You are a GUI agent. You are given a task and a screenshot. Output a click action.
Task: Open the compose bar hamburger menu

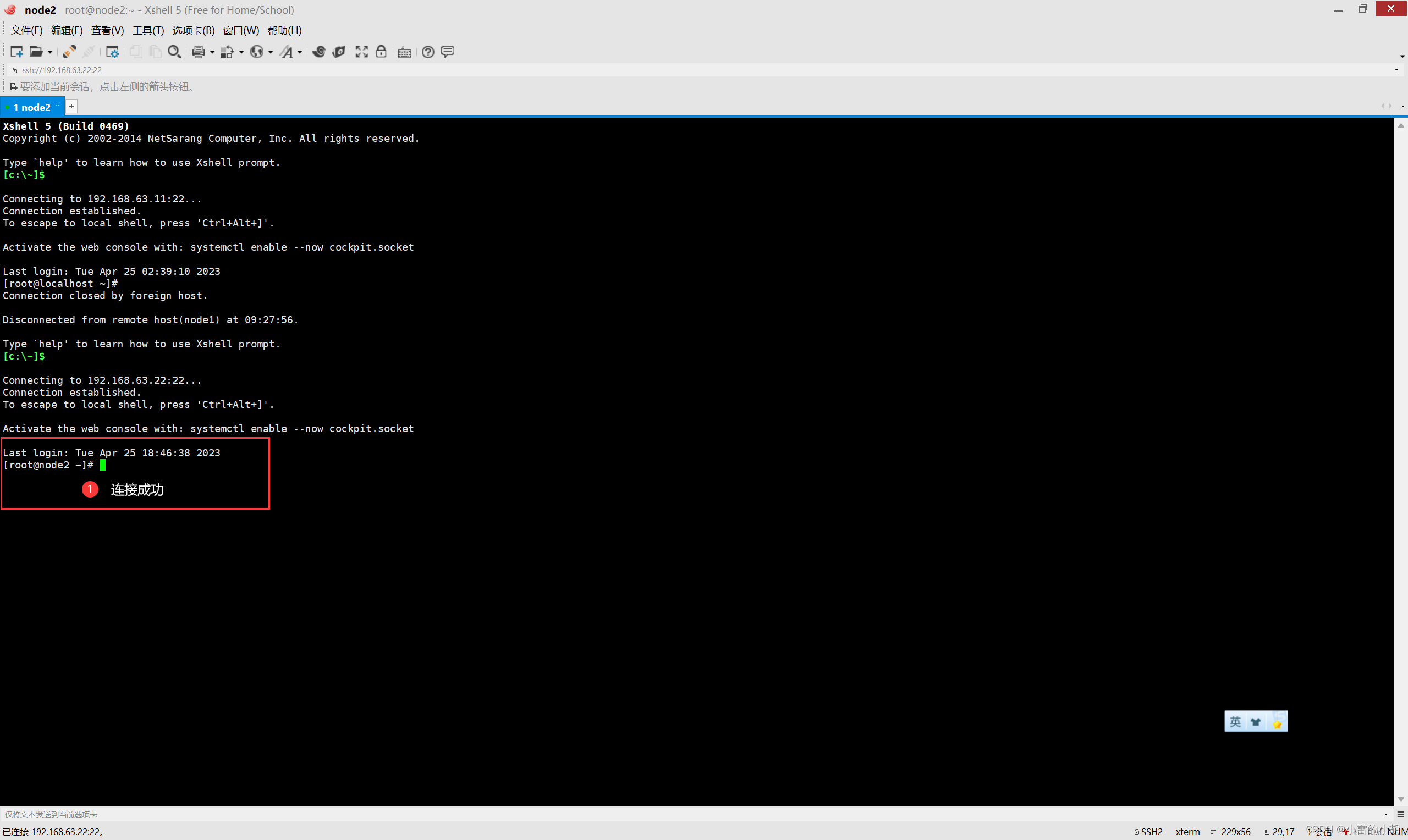coord(1401,814)
